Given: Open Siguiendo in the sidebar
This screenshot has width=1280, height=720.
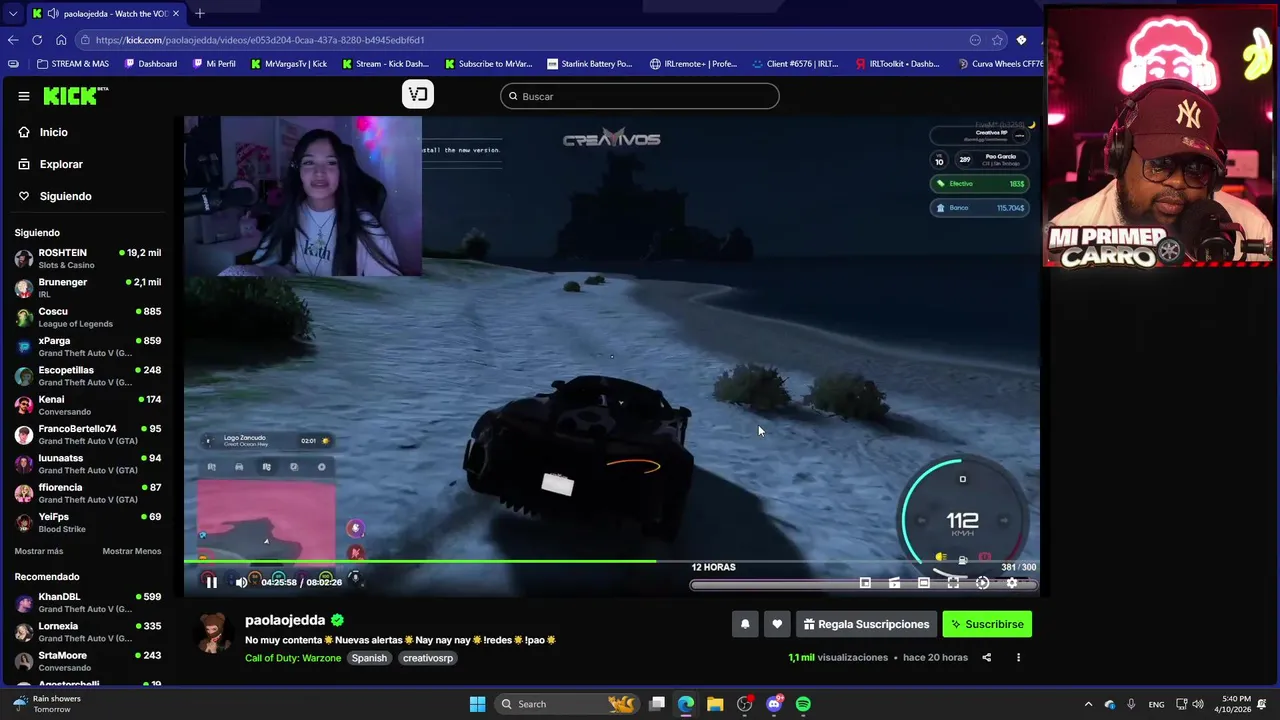Looking at the screenshot, I should click(65, 196).
